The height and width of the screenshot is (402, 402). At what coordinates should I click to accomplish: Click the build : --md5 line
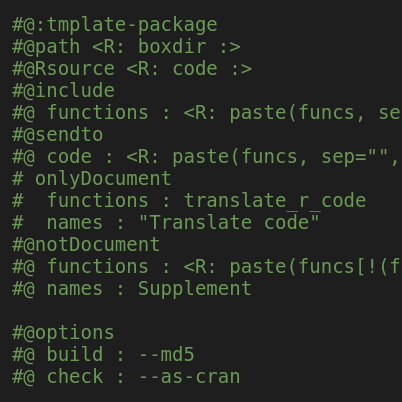[x=103, y=355]
